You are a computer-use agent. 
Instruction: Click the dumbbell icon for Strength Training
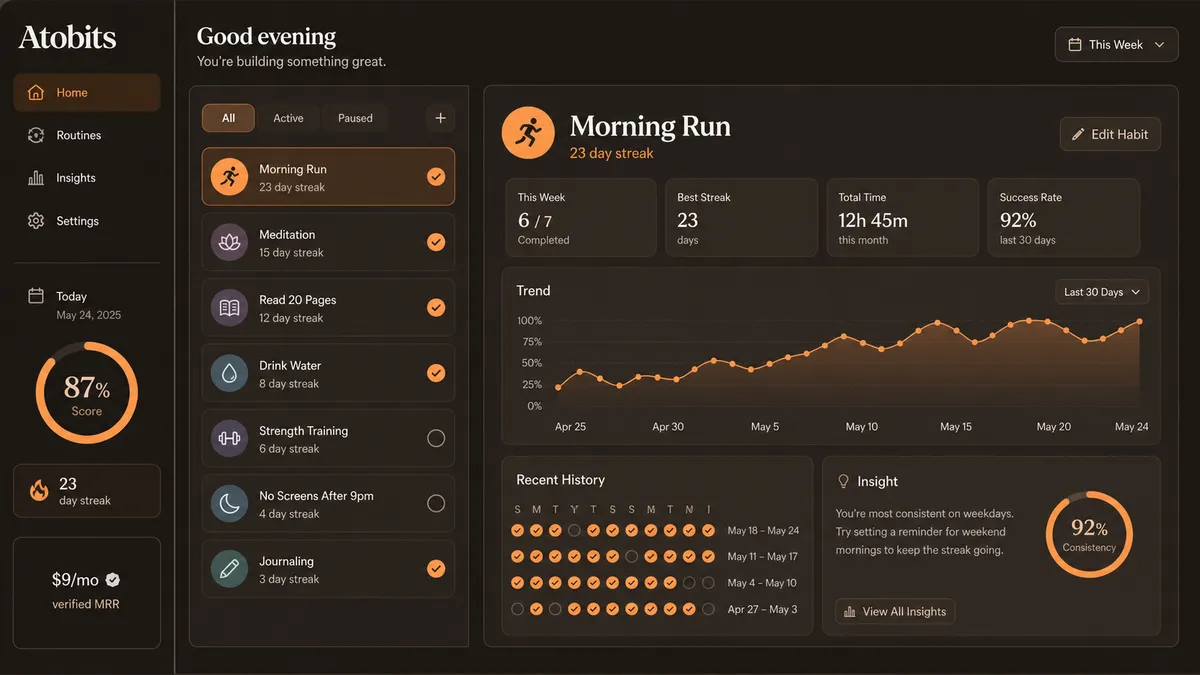coord(230,438)
